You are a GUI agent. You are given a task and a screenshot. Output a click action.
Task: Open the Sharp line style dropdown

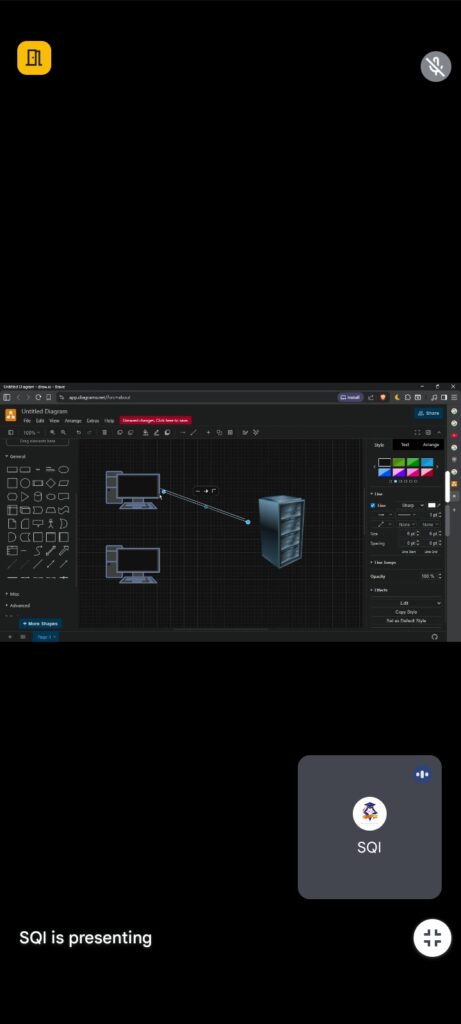coord(411,505)
